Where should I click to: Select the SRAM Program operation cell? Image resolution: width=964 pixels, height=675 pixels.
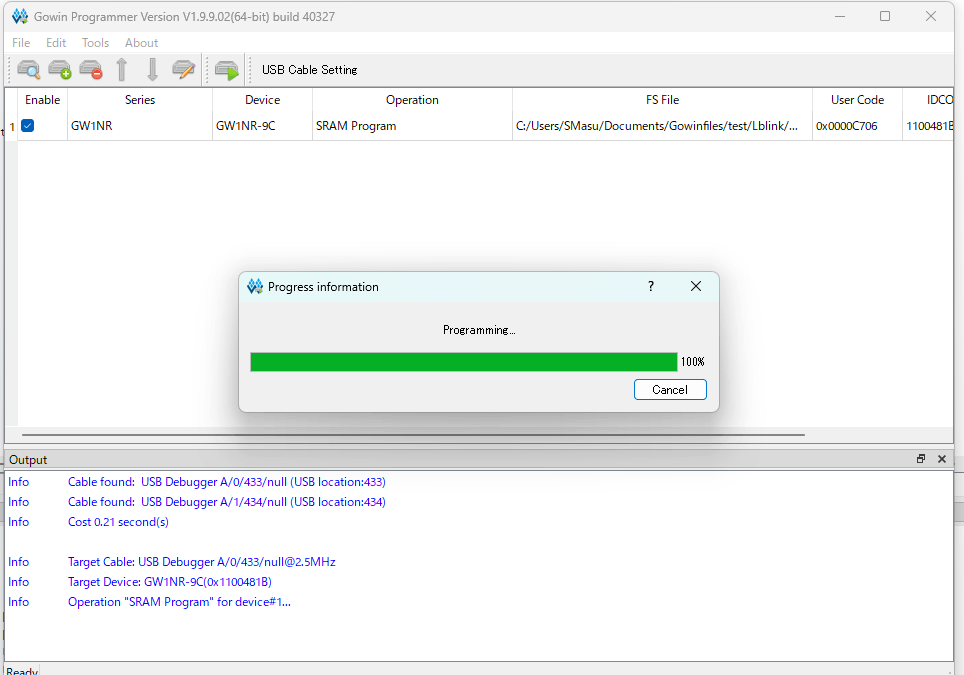click(412, 125)
